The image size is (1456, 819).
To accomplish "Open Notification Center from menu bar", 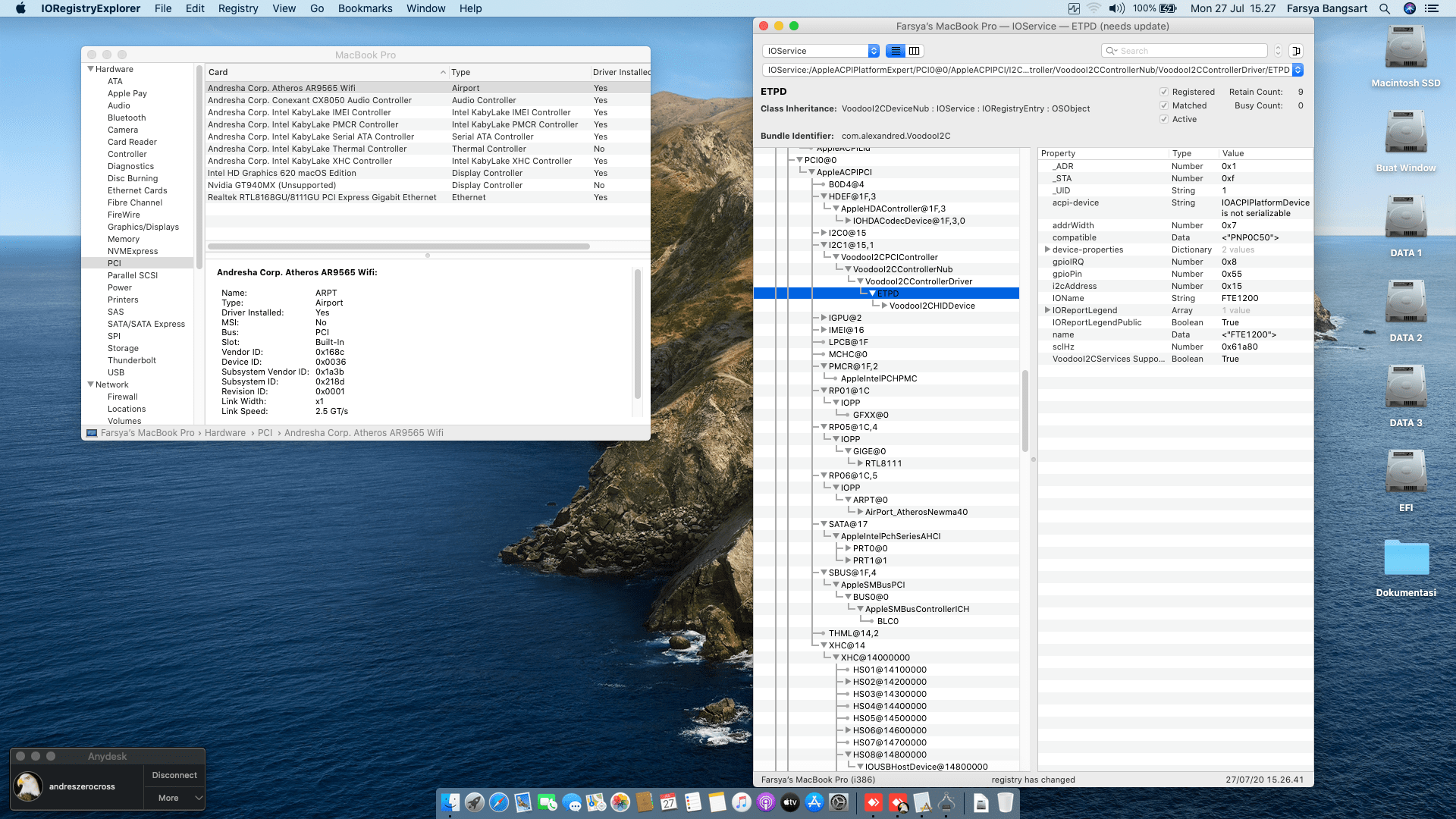I will [x=1432, y=8].
